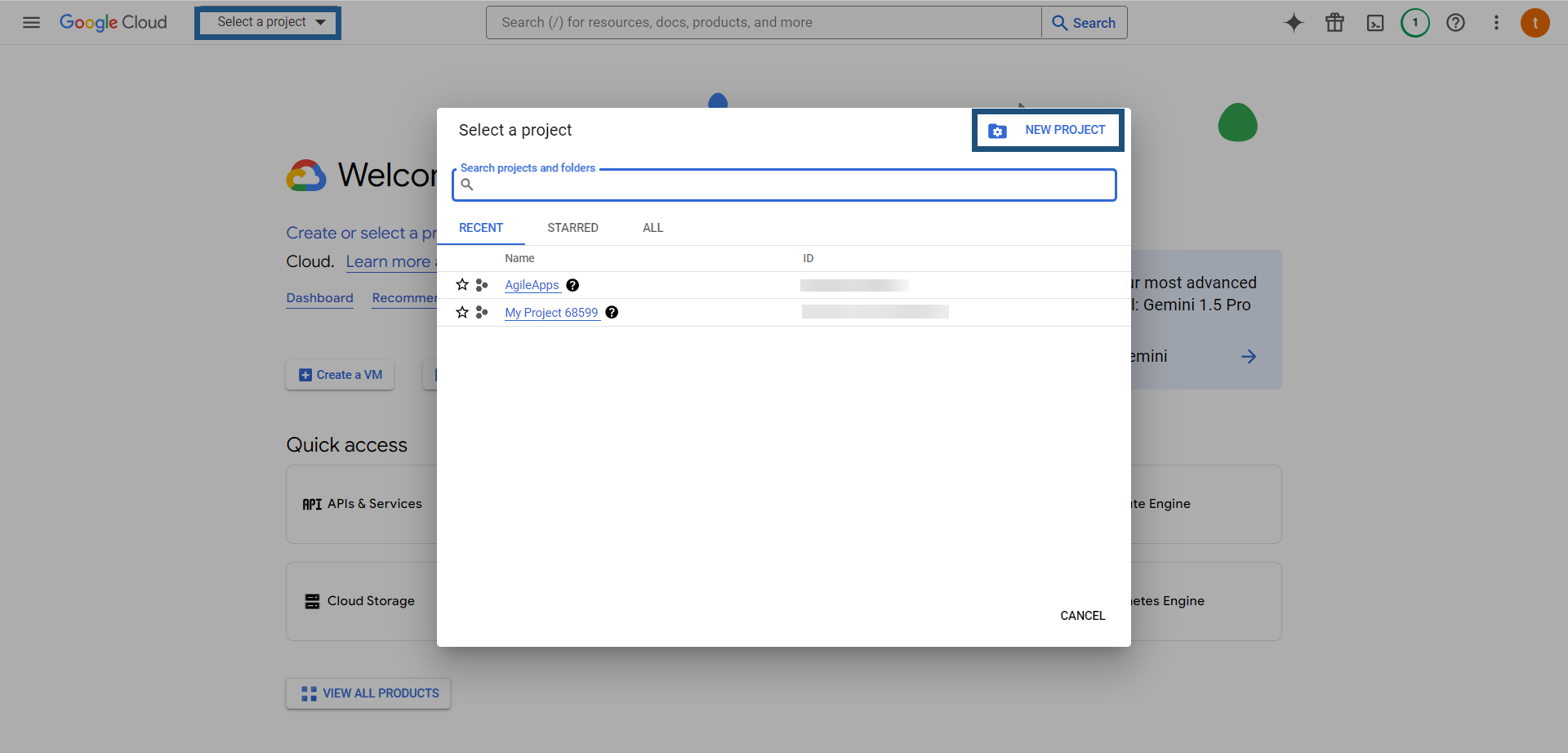The width and height of the screenshot is (1568, 753).
Task: Click the ID value of AgileApps row
Action: point(854,285)
